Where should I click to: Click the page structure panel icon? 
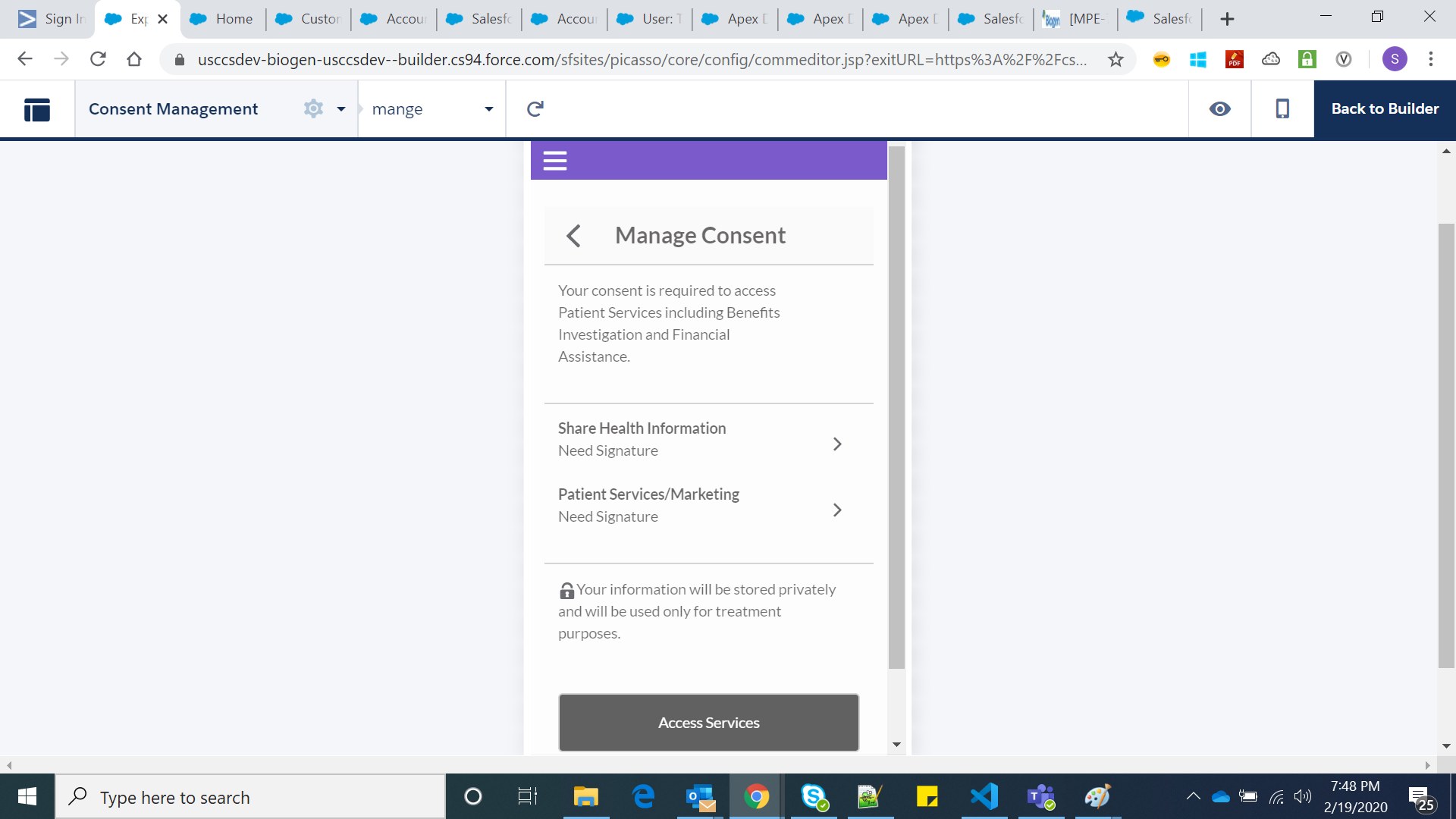pyautogui.click(x=36, y=109)
